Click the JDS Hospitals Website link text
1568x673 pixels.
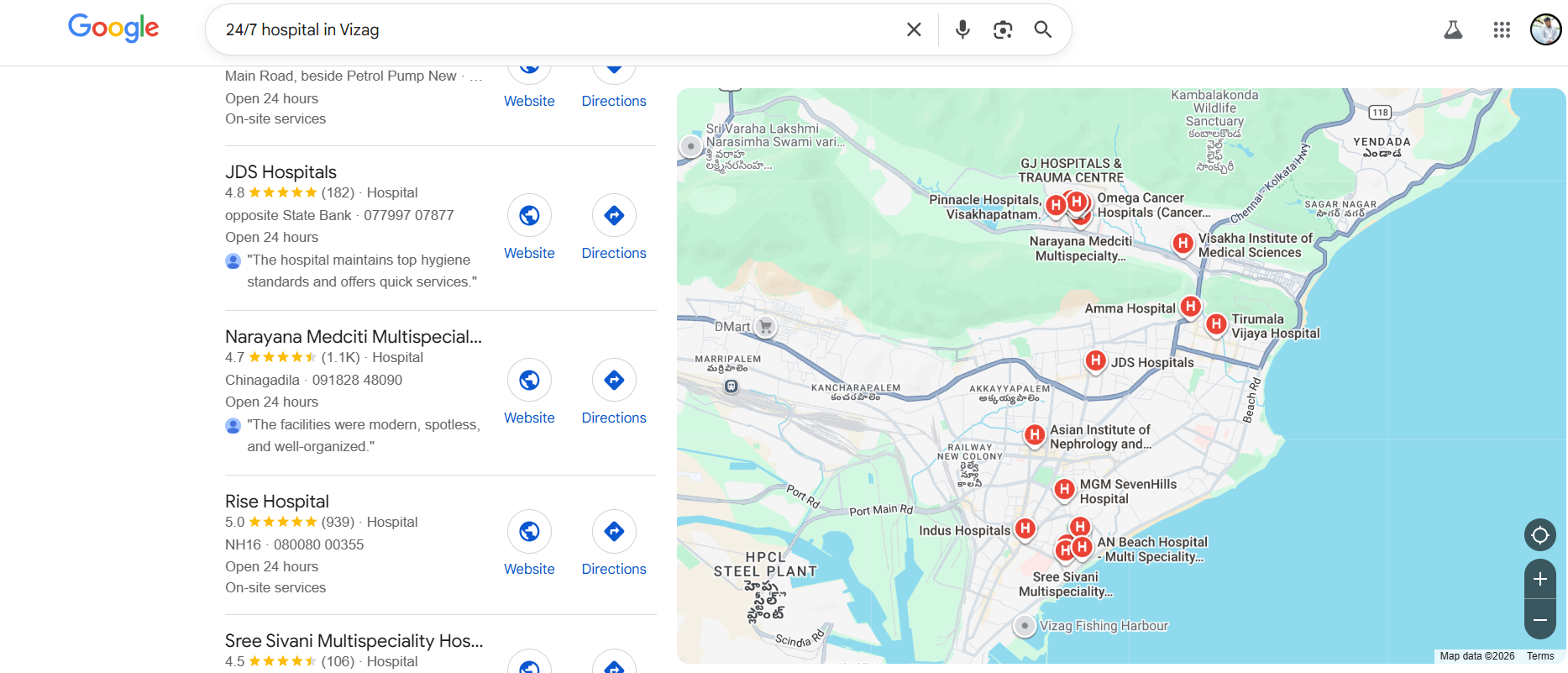(529, 253)
